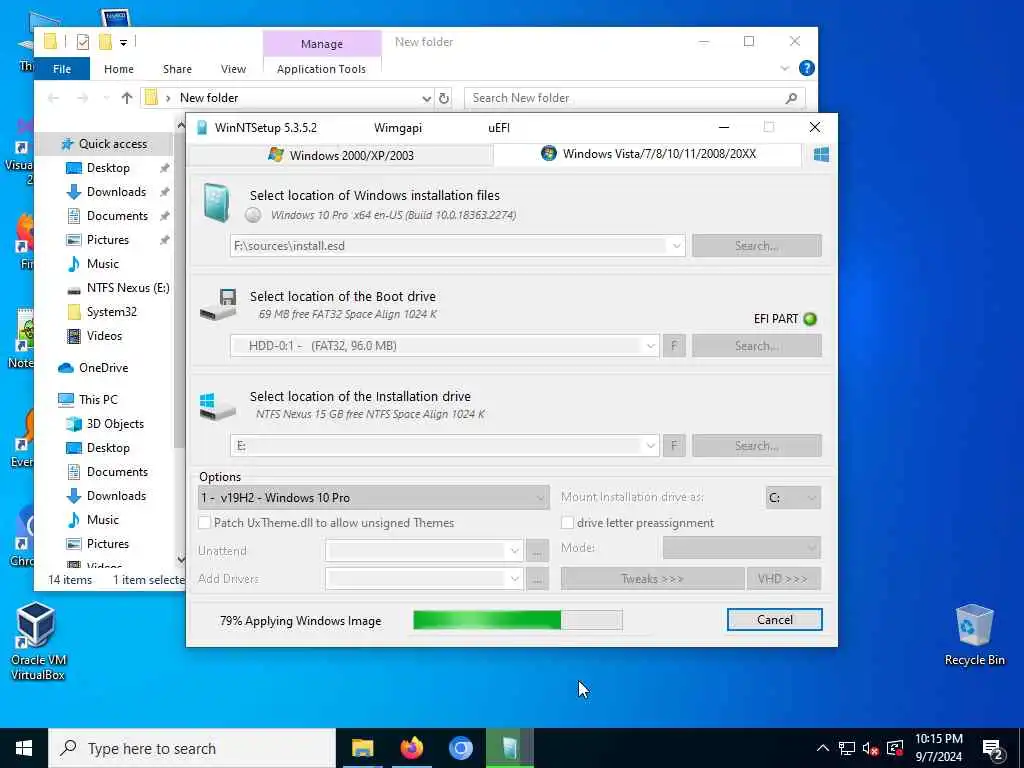
Task: Select Quick access in navigation pane
Action: [x=112, y=144]
